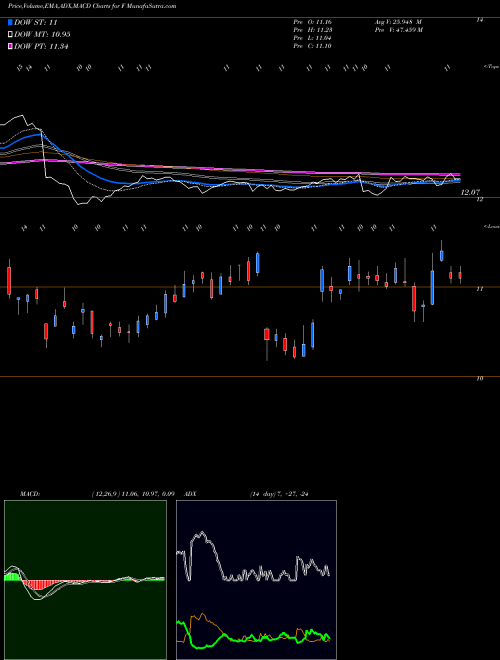
Task: Select the 'DOW MT: 10.95' legend label
Action: (42, 35)
